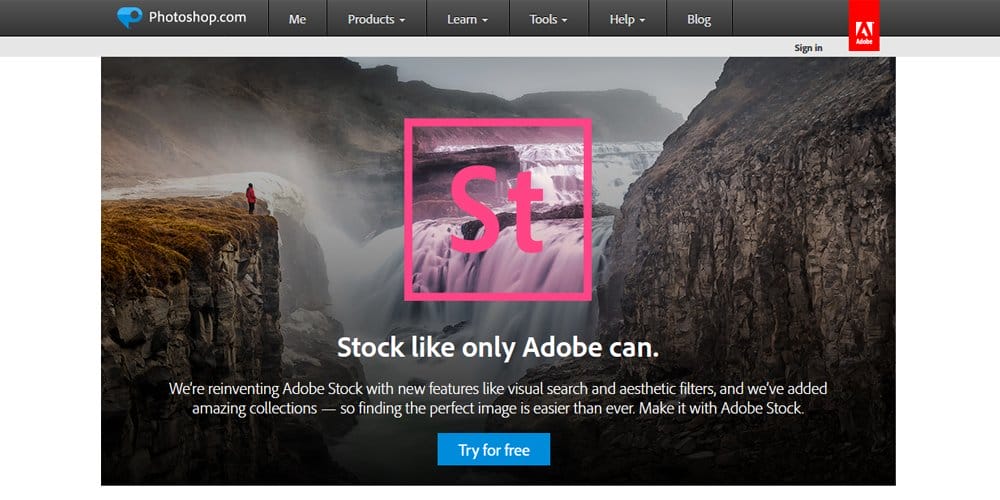1000x500 pixels.
Task: Click the red Adobe logo
Action: tap(864, 26)
